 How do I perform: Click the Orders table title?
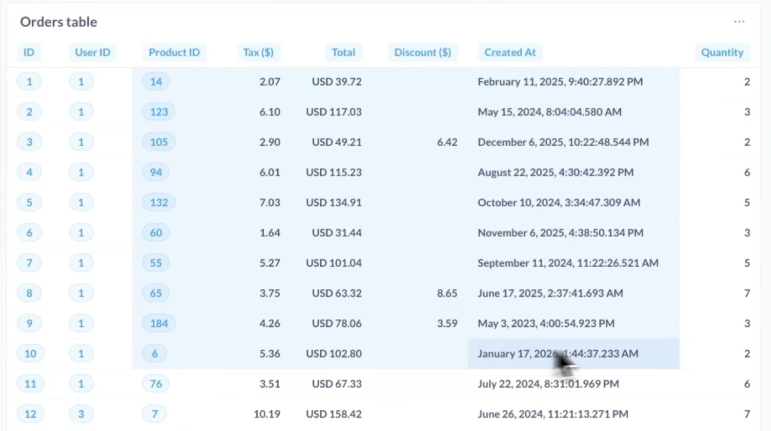coord(59,21)
